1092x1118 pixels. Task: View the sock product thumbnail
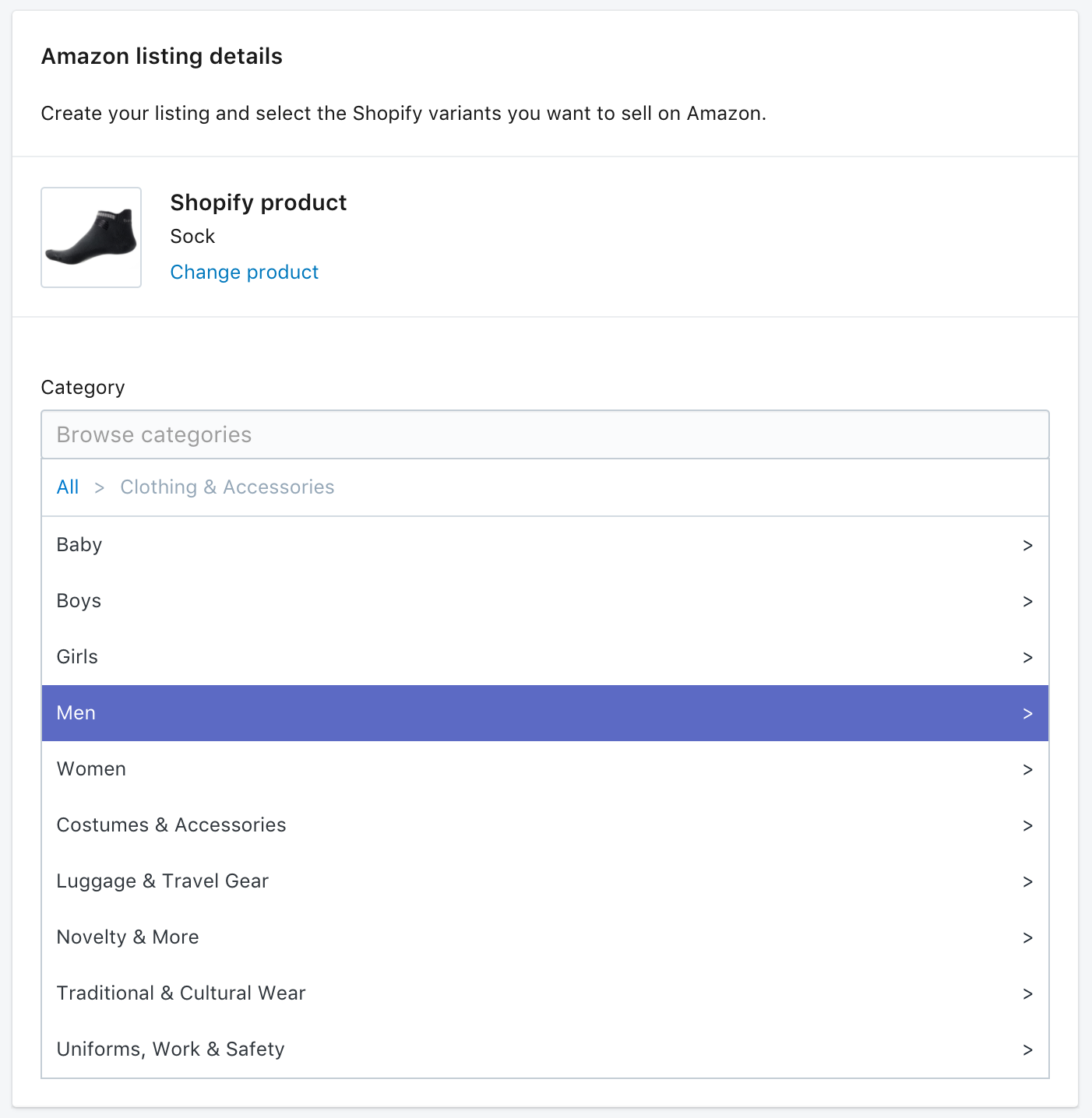click(90, 237)
